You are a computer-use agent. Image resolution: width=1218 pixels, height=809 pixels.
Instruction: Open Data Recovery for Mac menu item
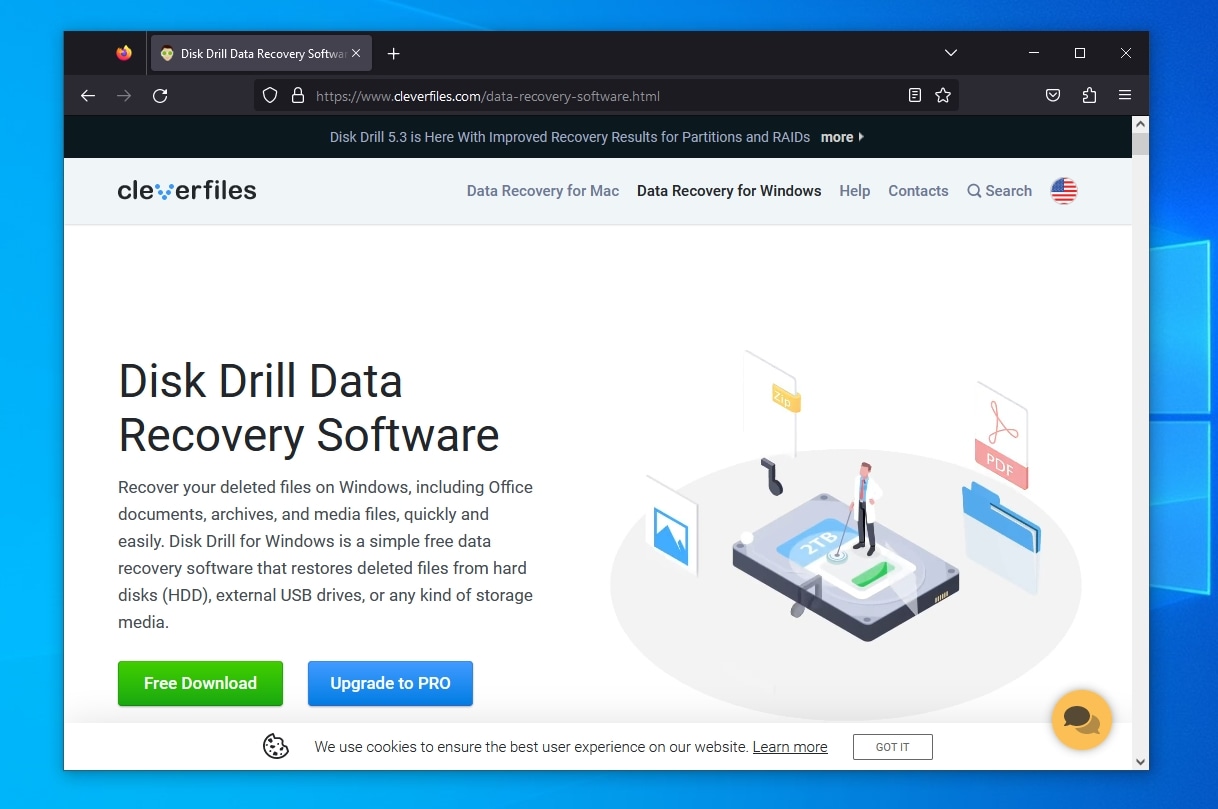coord(543,191)
